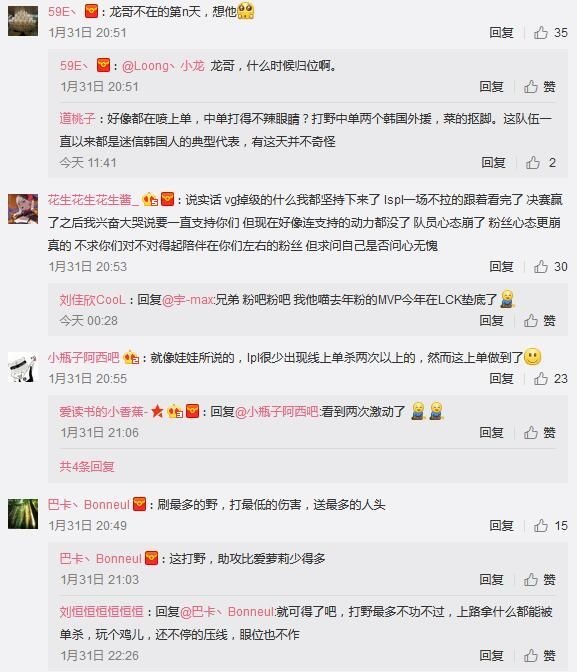Click 赞 thumbs-up on 刘恒恒恒恒恒's reply

(x=540, y=655)
